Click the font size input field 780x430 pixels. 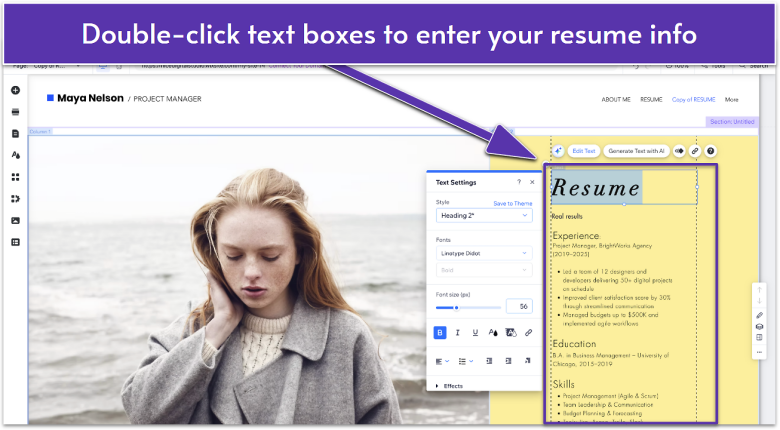point(518,307)
